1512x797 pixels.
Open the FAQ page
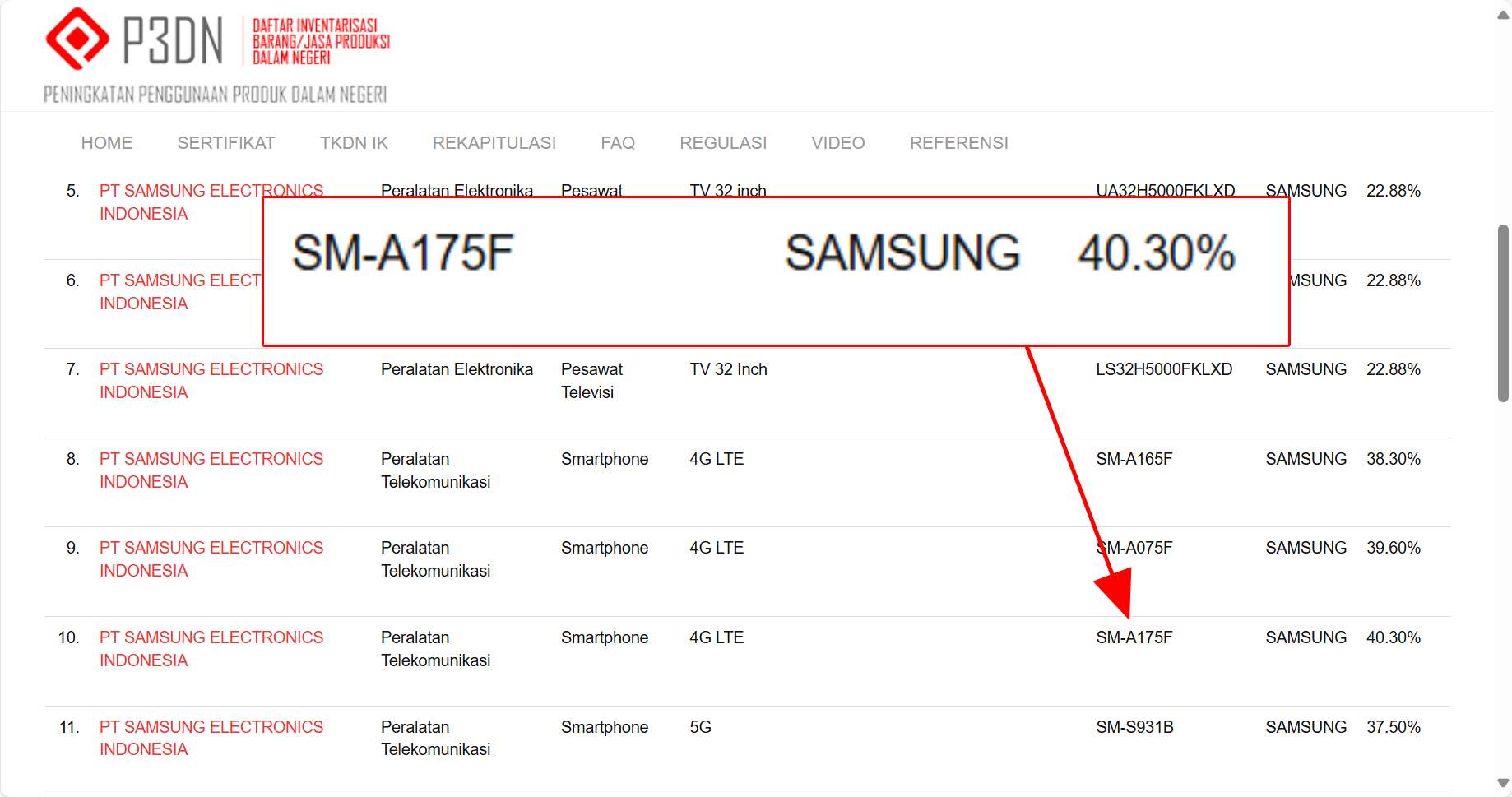point(617,143)
